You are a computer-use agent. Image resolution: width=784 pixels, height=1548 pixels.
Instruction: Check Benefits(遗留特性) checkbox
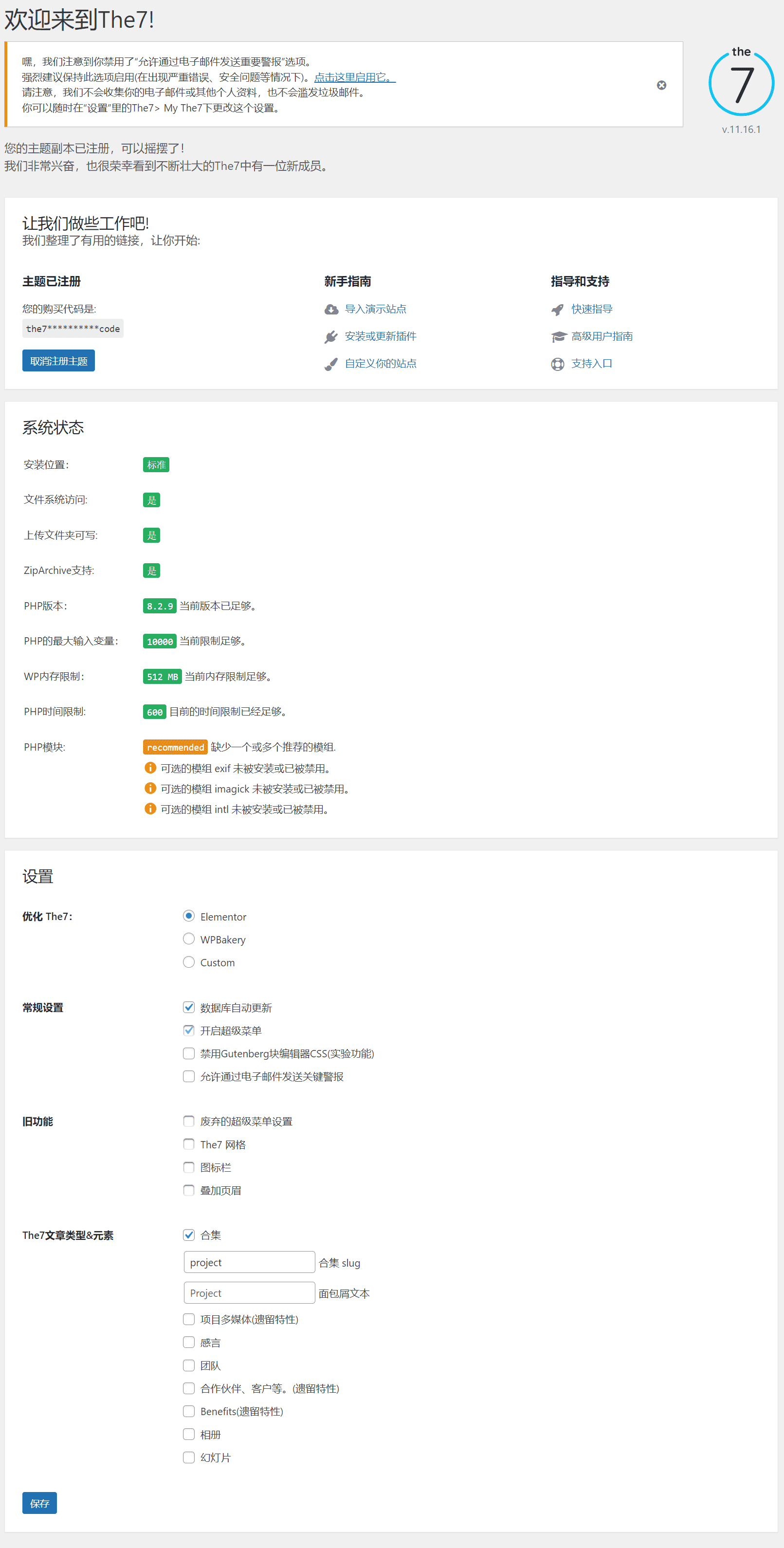189,1411
